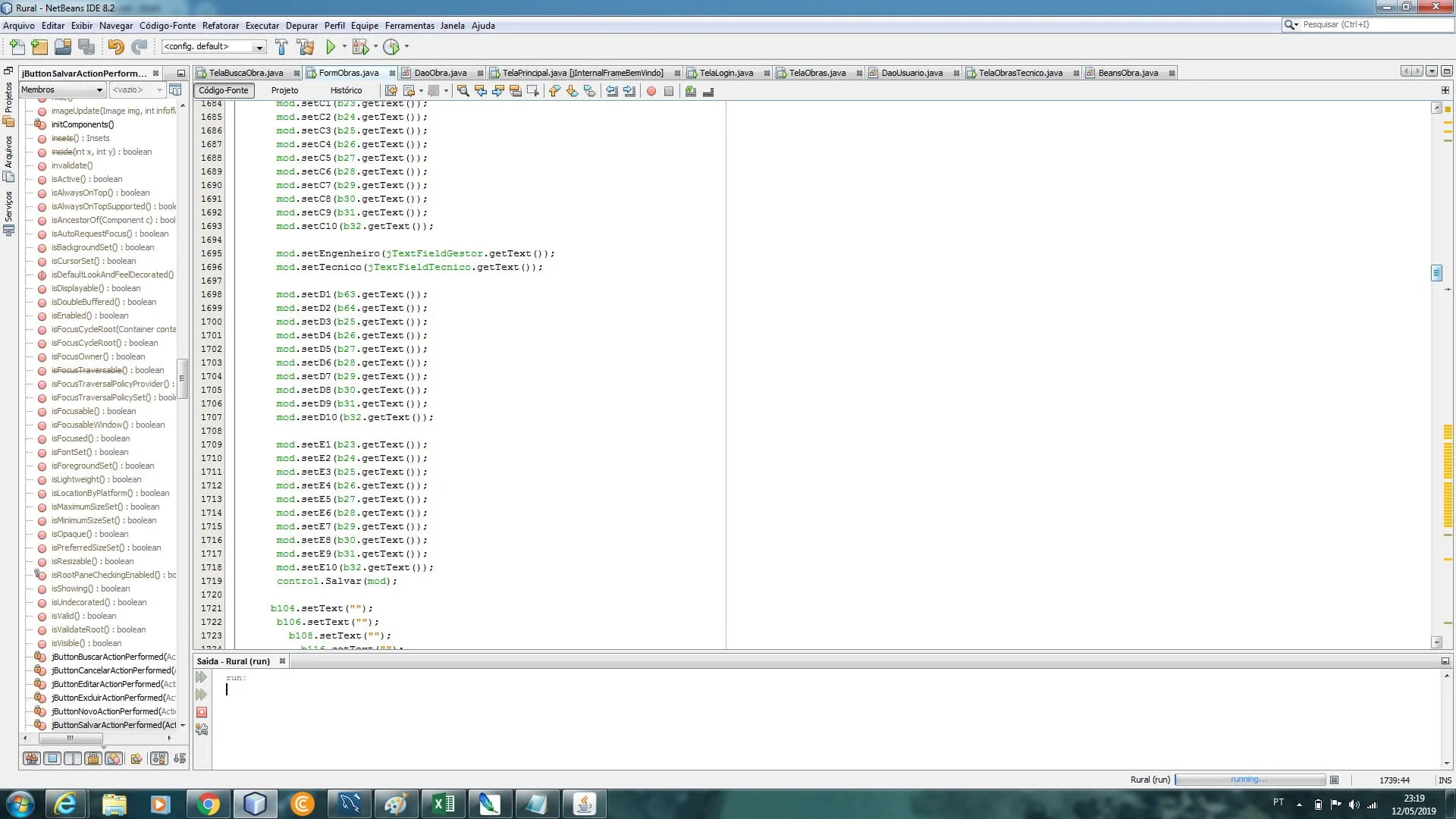Run the project with the green arrow
The height and width of the screenshot is (819, 1456).
coord(331,47)
